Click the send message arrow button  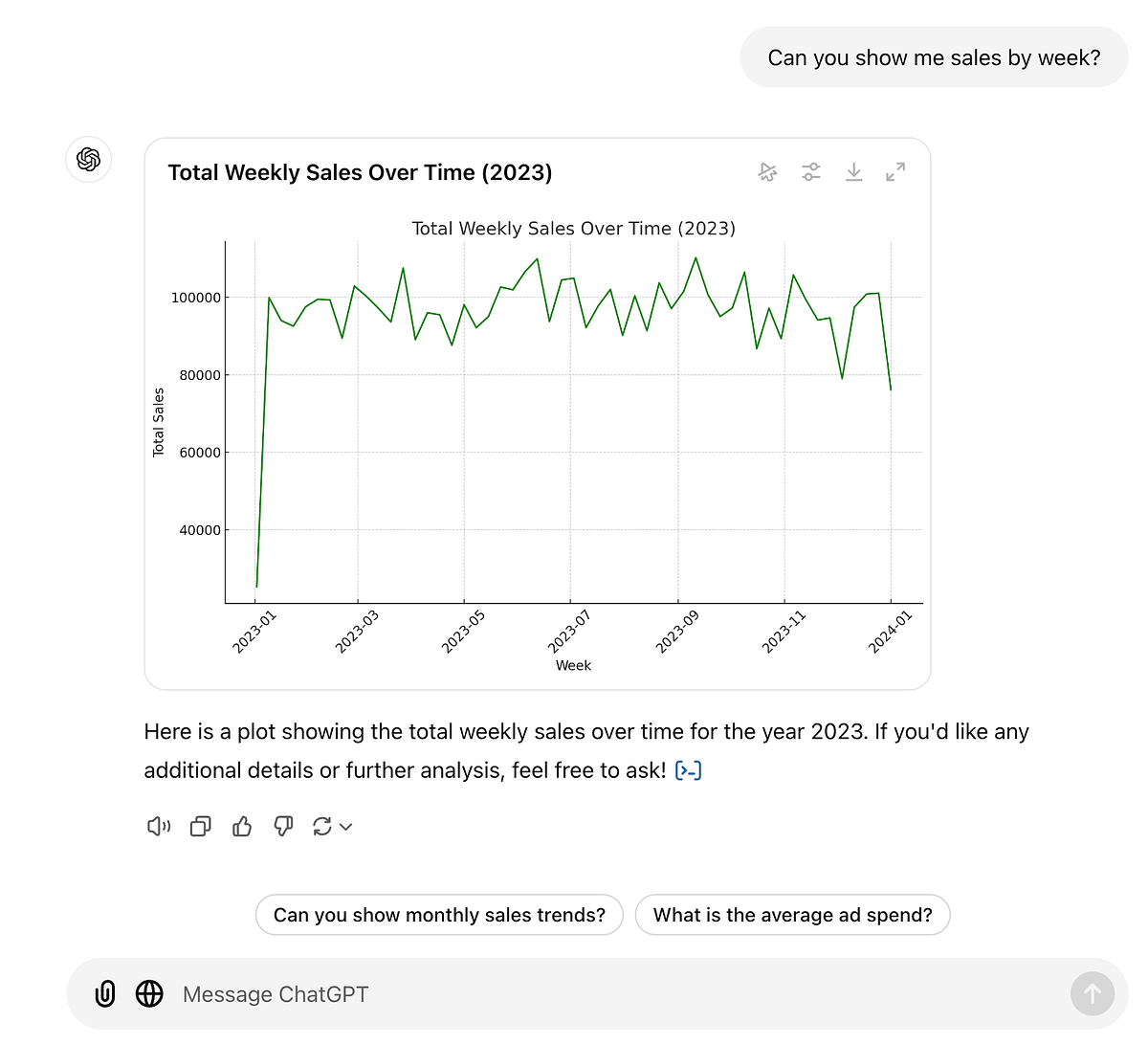[x=1093, y=994]
